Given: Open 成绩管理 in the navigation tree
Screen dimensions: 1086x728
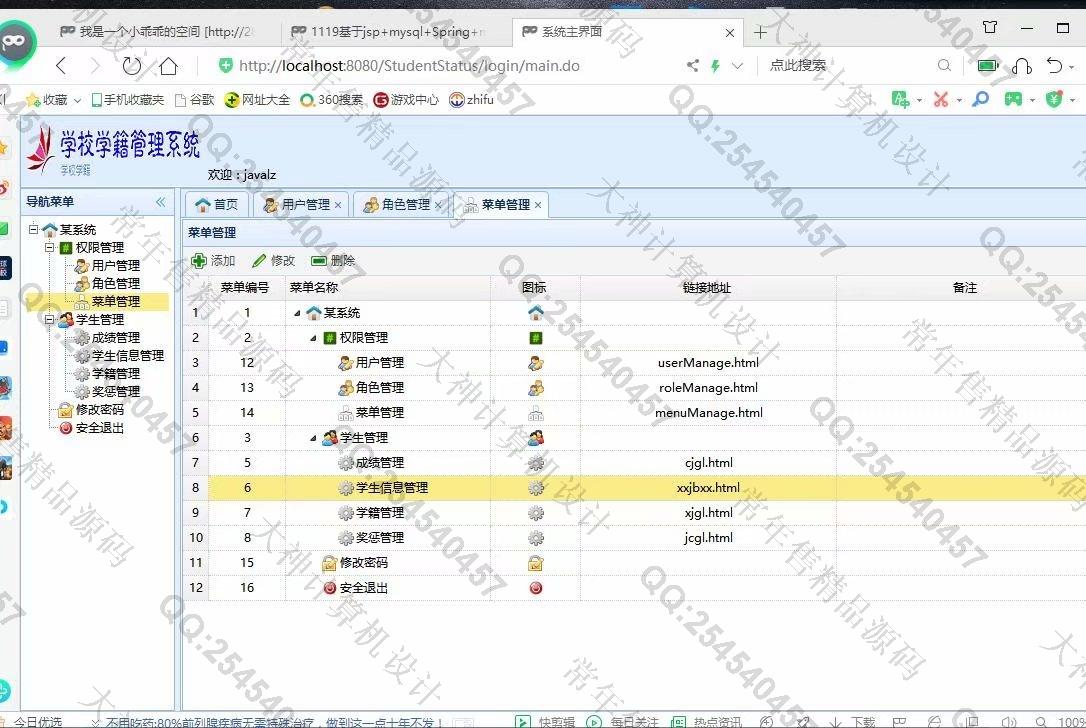Looking at the screenshot, I should (x=115, y=338).
